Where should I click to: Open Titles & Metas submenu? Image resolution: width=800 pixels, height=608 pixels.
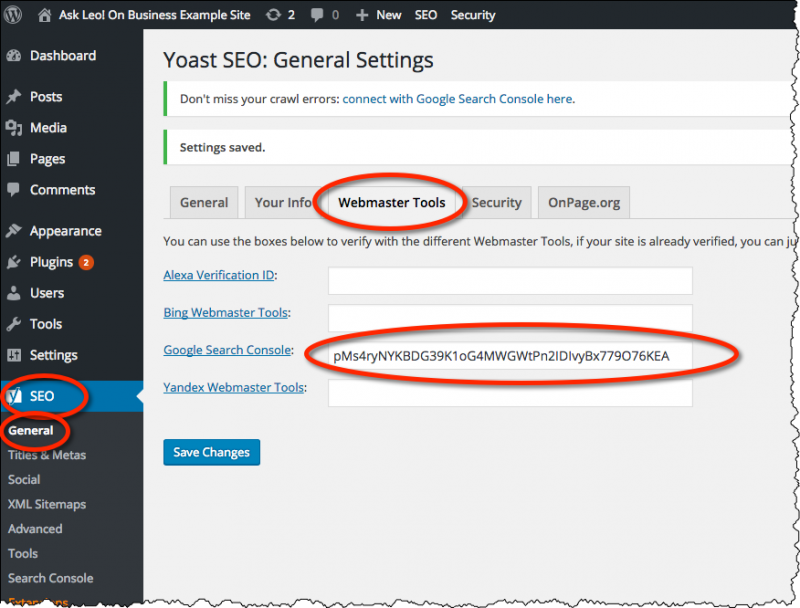(x=47, y=455)
